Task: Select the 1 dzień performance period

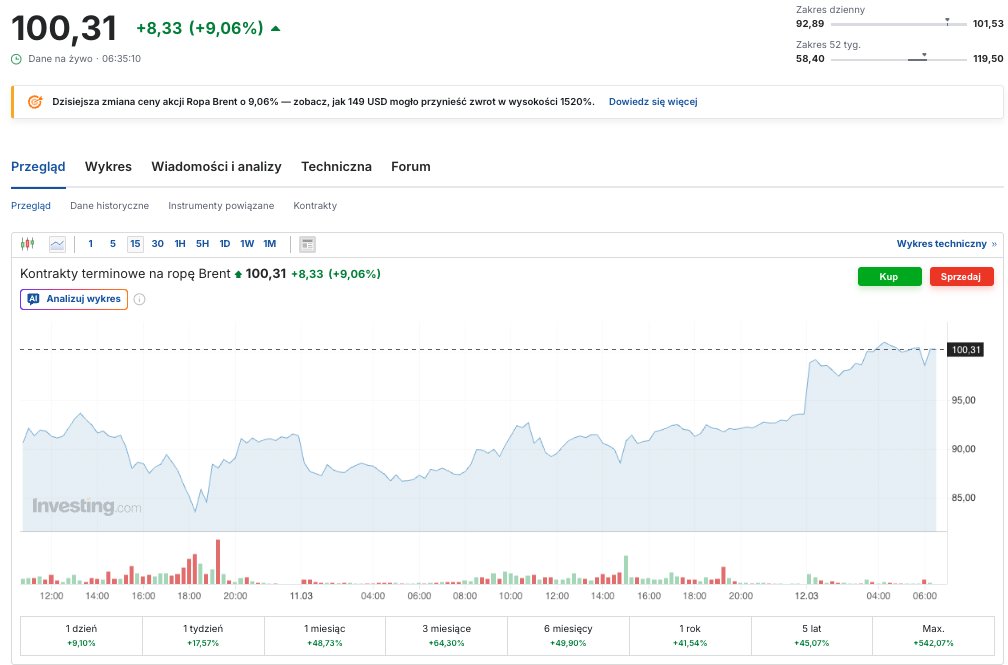Action: pos(81,635)
